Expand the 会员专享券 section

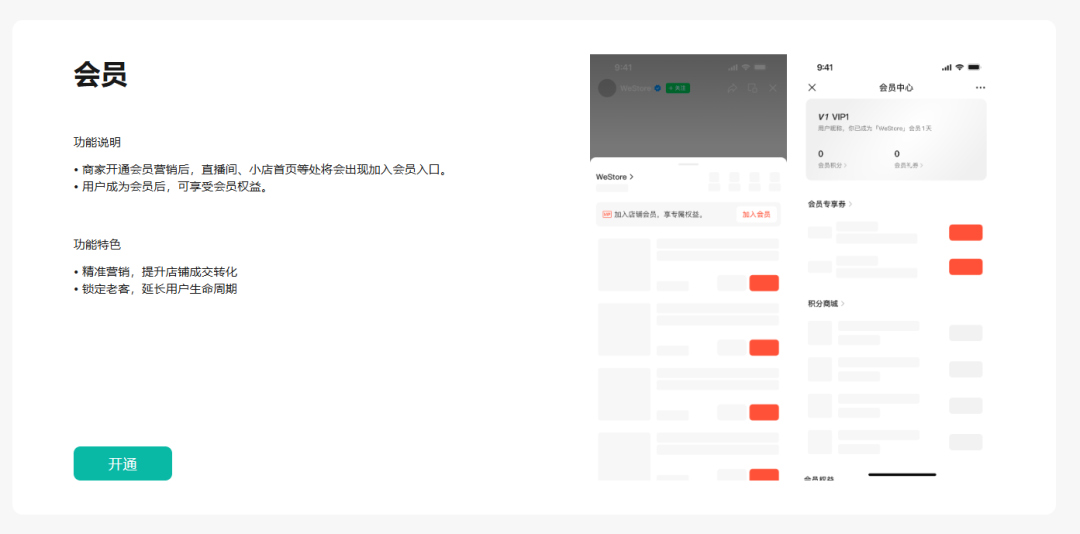click(830, 204)
